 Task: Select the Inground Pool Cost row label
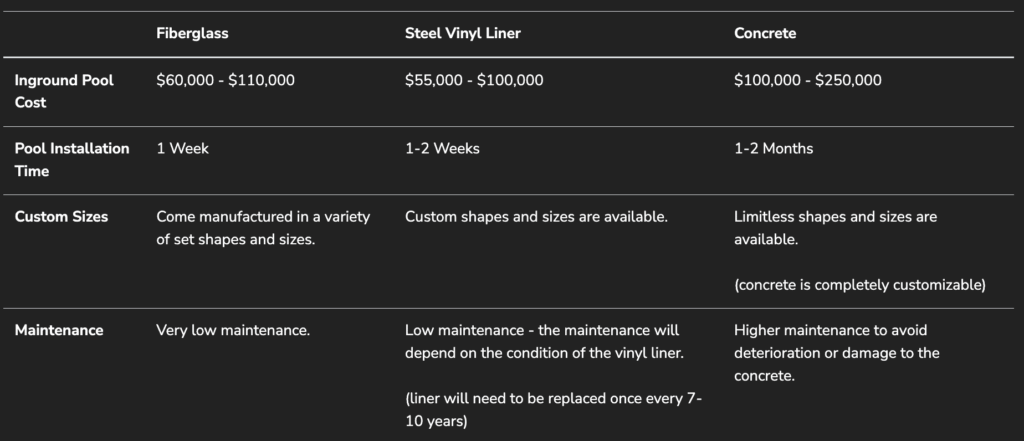[64, 91]
